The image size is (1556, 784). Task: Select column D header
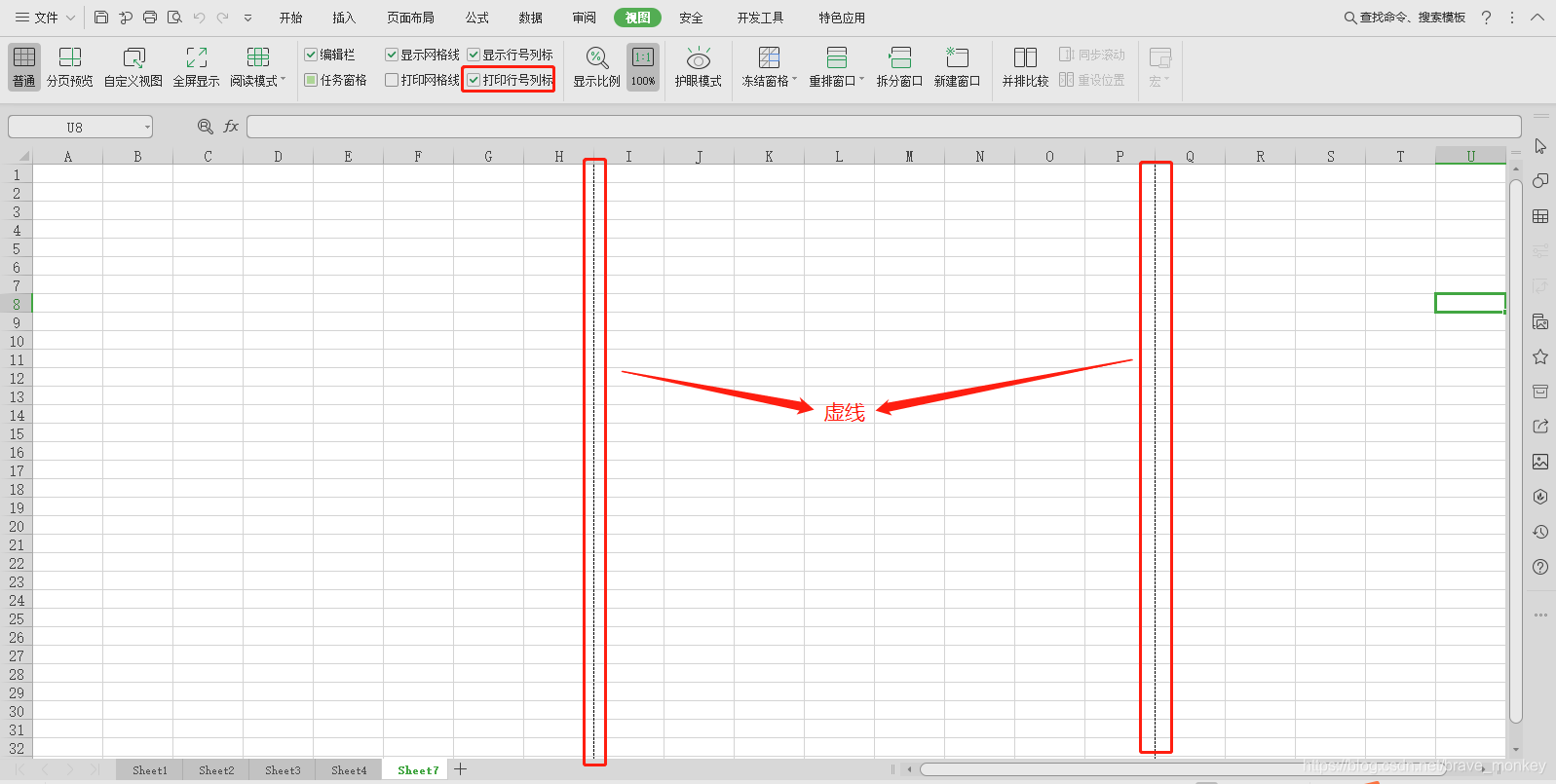pyautogui.click(x=278, y=156)
